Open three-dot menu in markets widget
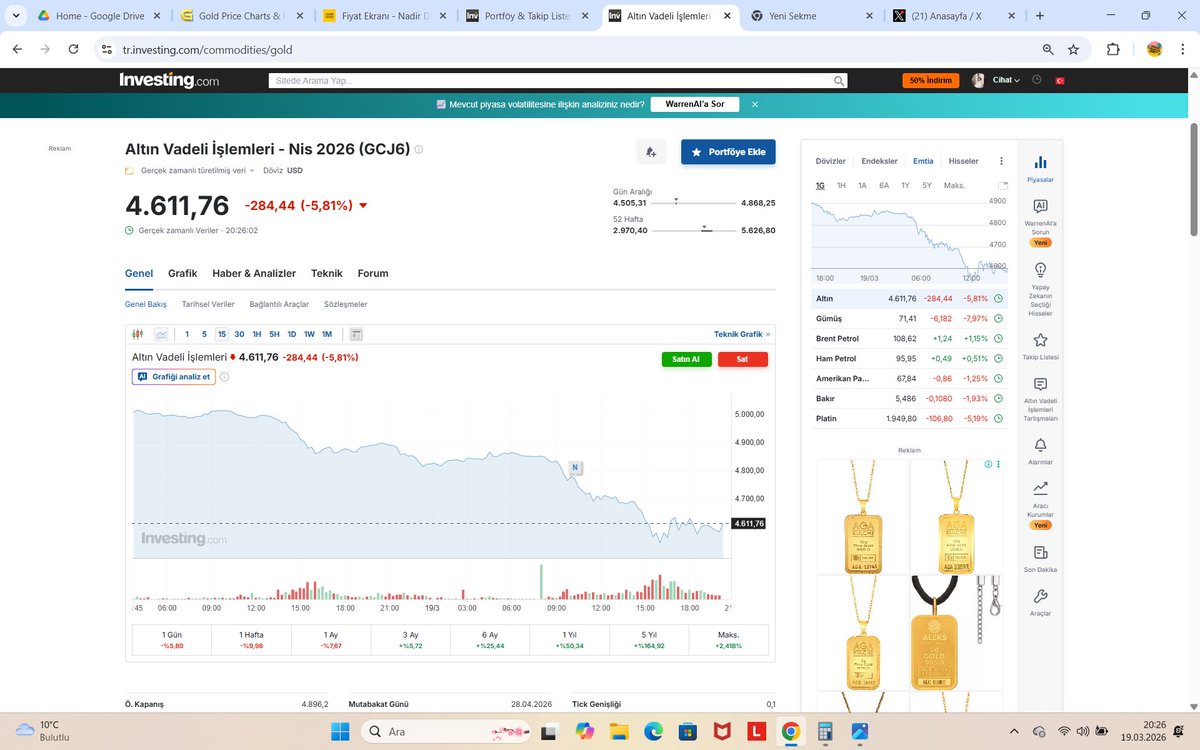Image resolution: width=1200 pixels, height=750 pixels. 1001,161
